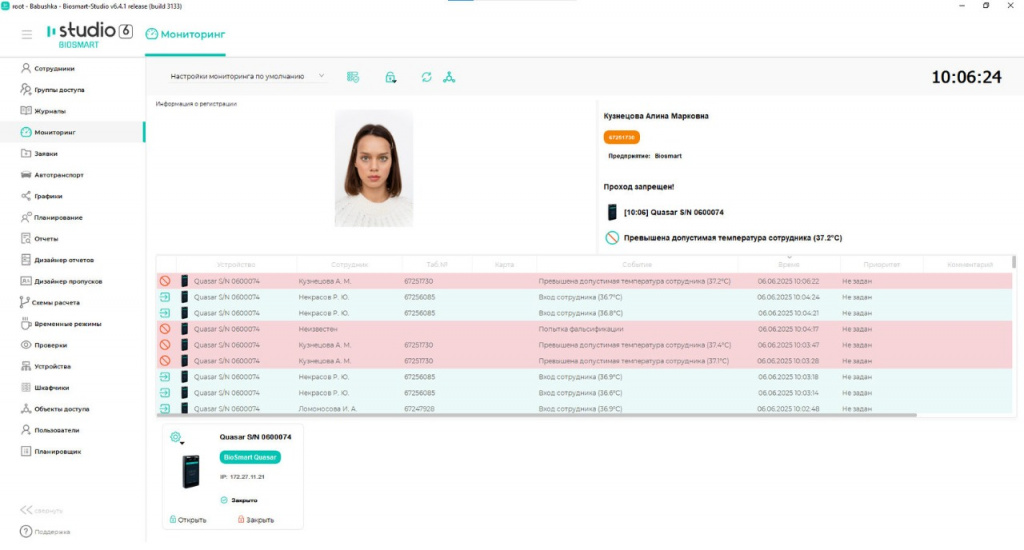Image resolution: width=1024 pixels, height=550 pixels.
Task: Go to Устройства
Action: click(x=46, y=366)
